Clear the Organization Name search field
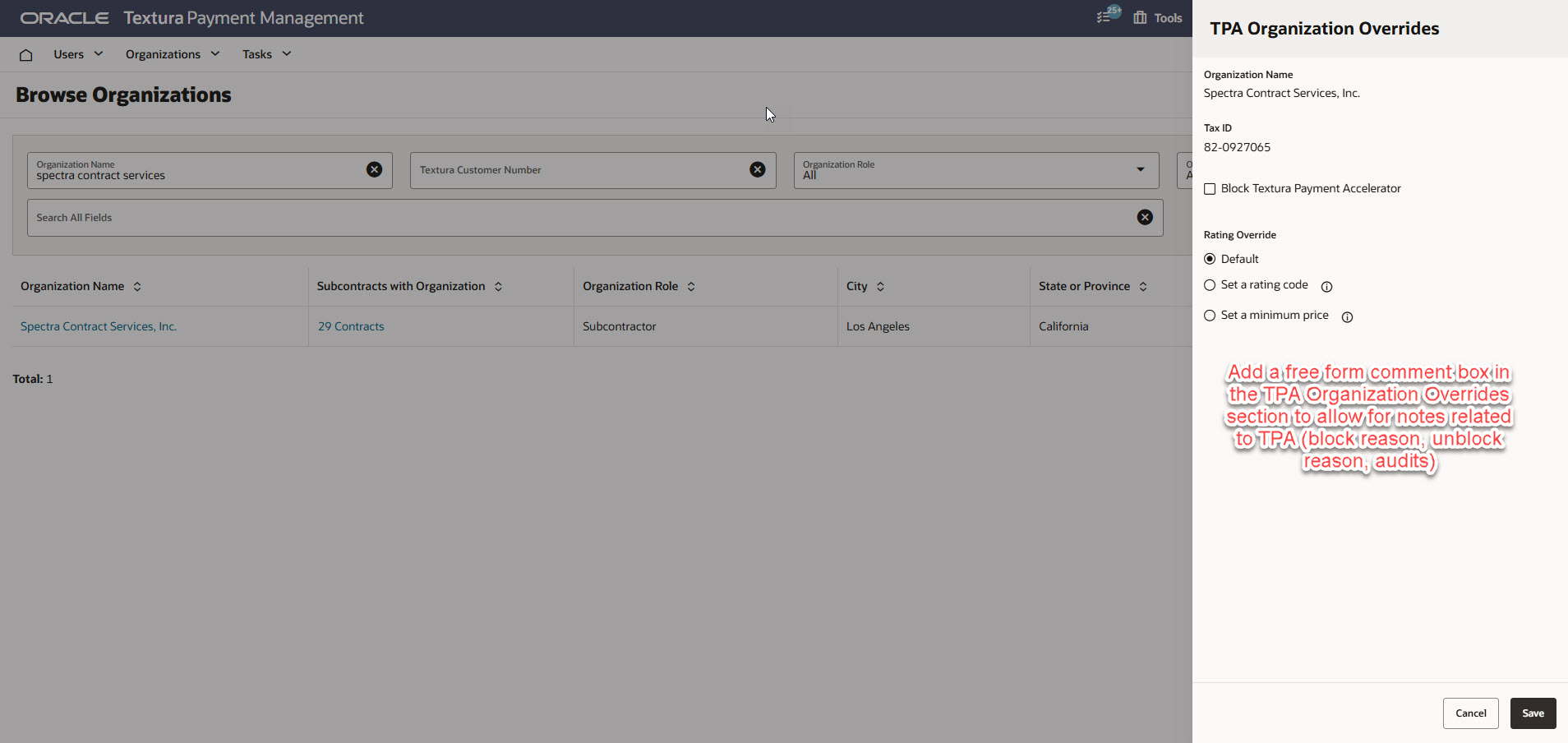1568x743 pixels. click(x=374, y=169)
